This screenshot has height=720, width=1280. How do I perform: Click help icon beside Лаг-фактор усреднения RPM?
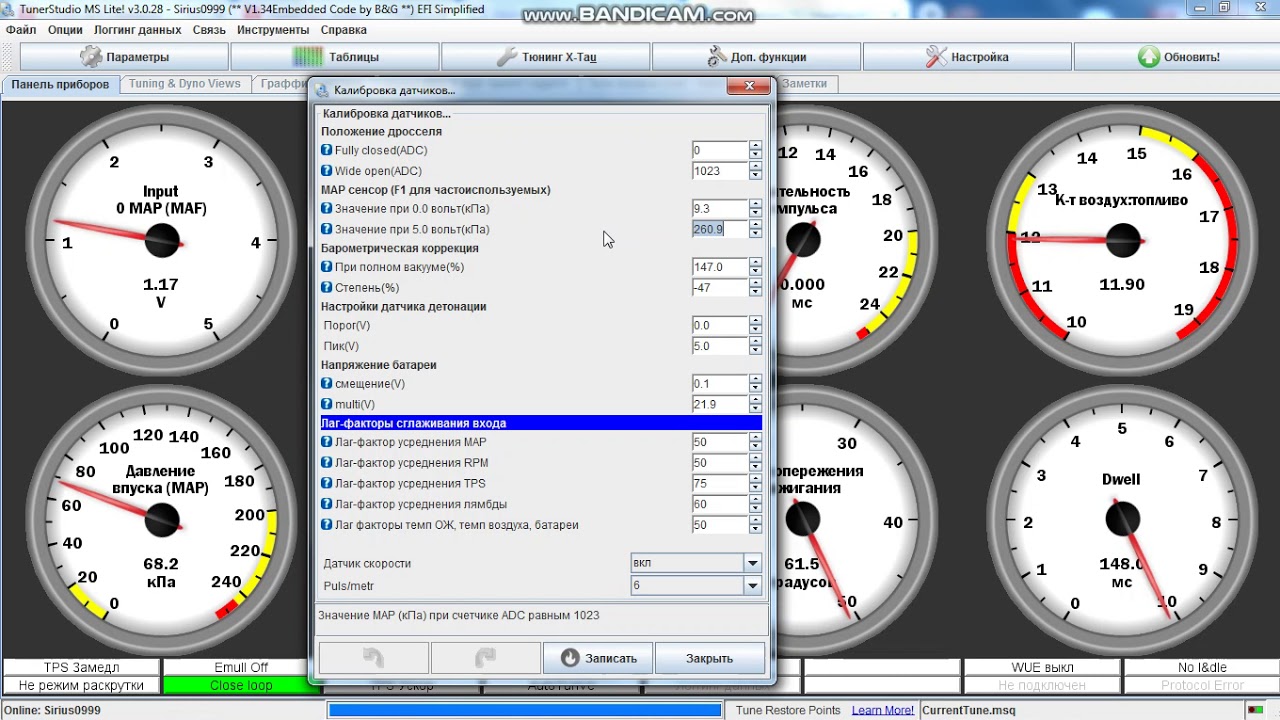326,463
